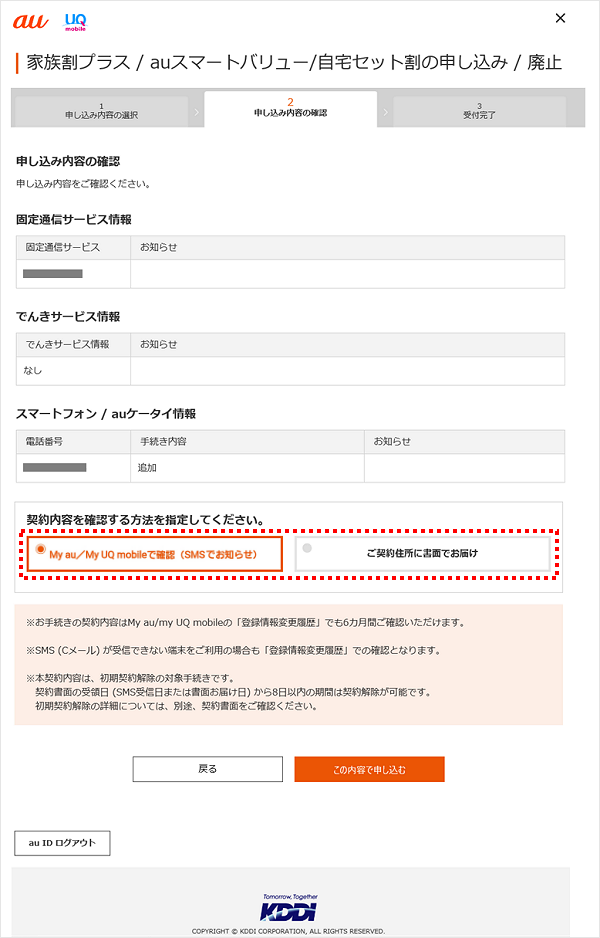Click the でんきサービス情報 なし cell
600x938 pixels.
[x=74, y=371]
